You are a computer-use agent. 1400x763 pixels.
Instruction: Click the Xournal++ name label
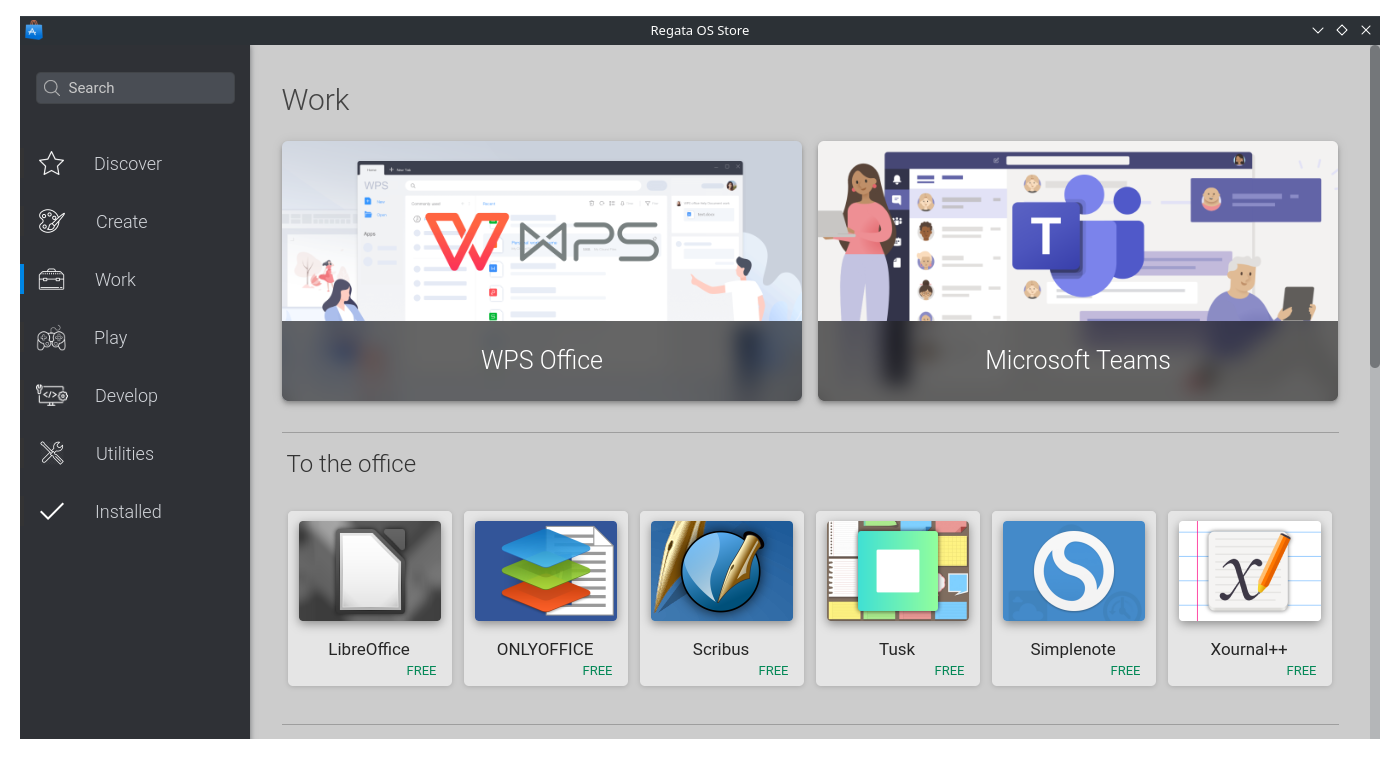click(x=1249, y=649)
